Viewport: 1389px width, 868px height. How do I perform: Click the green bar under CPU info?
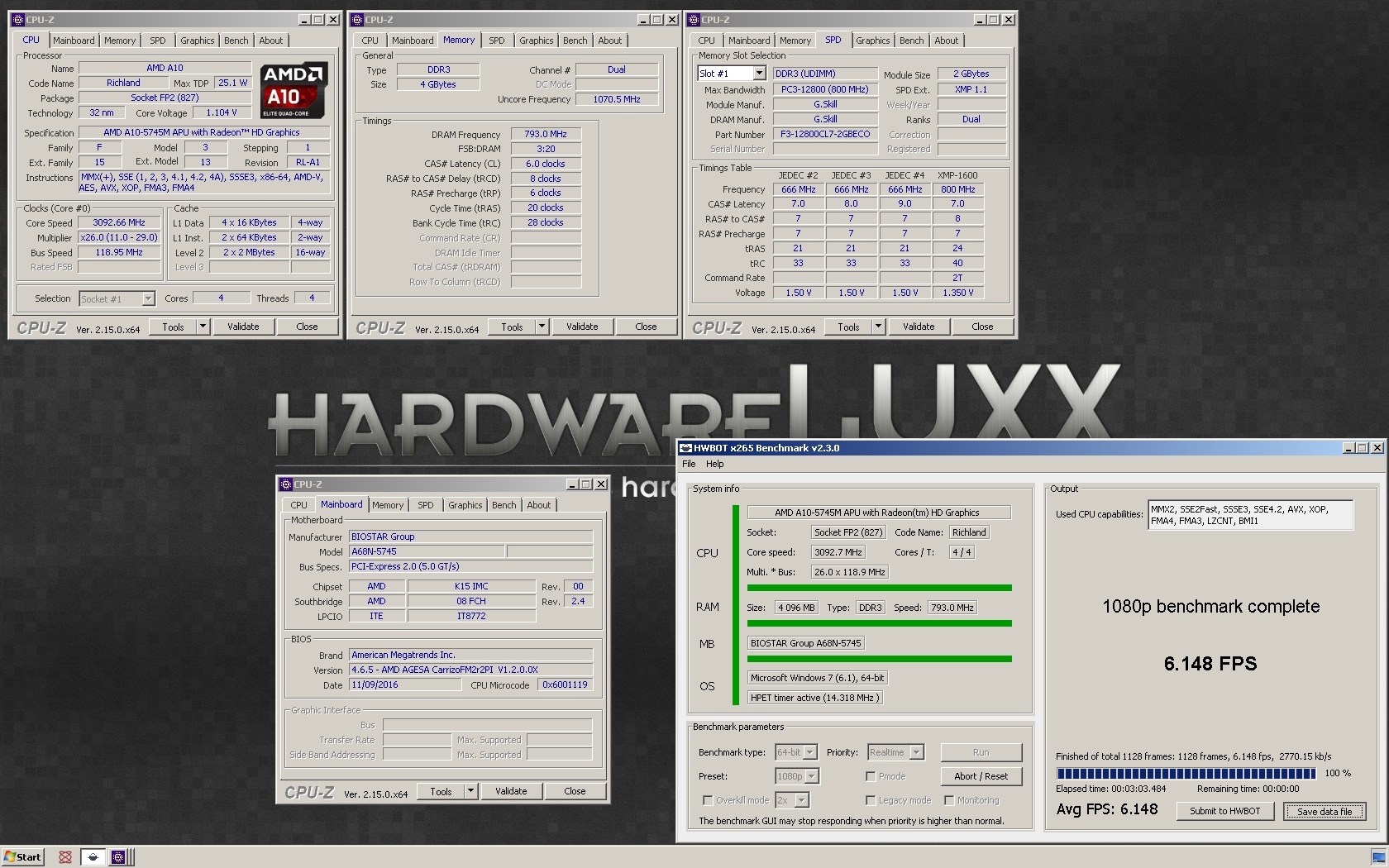880,589
